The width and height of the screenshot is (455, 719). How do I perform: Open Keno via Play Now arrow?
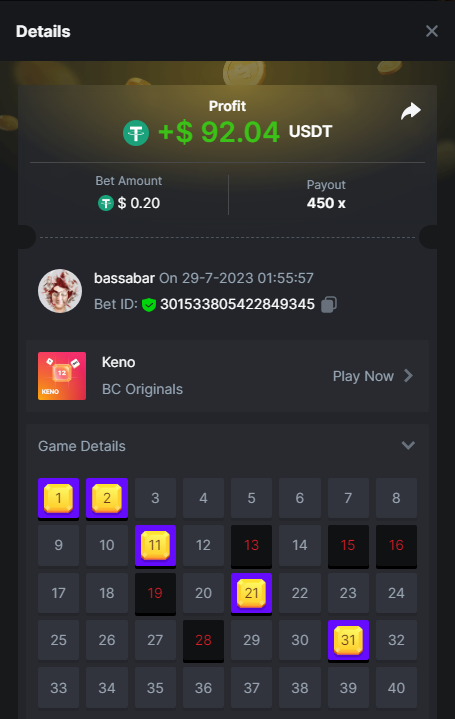point(408,376)
